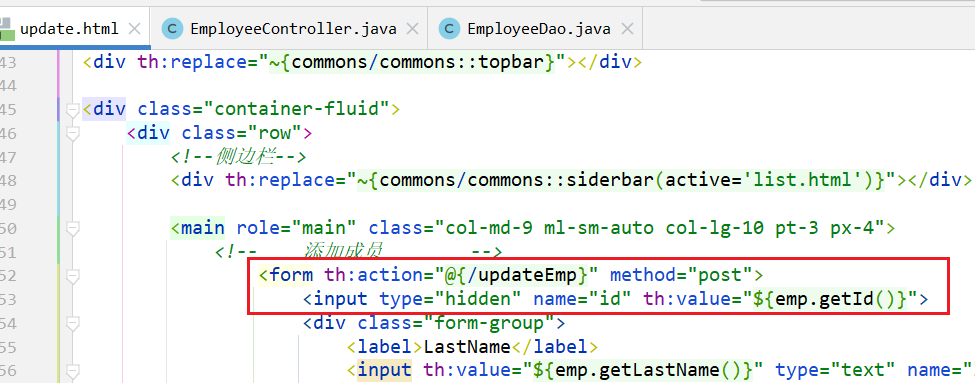Screen dimensions: 975x383
Task: Click the EmployeeDao.java class icon
Action: [x=449, y=29]
